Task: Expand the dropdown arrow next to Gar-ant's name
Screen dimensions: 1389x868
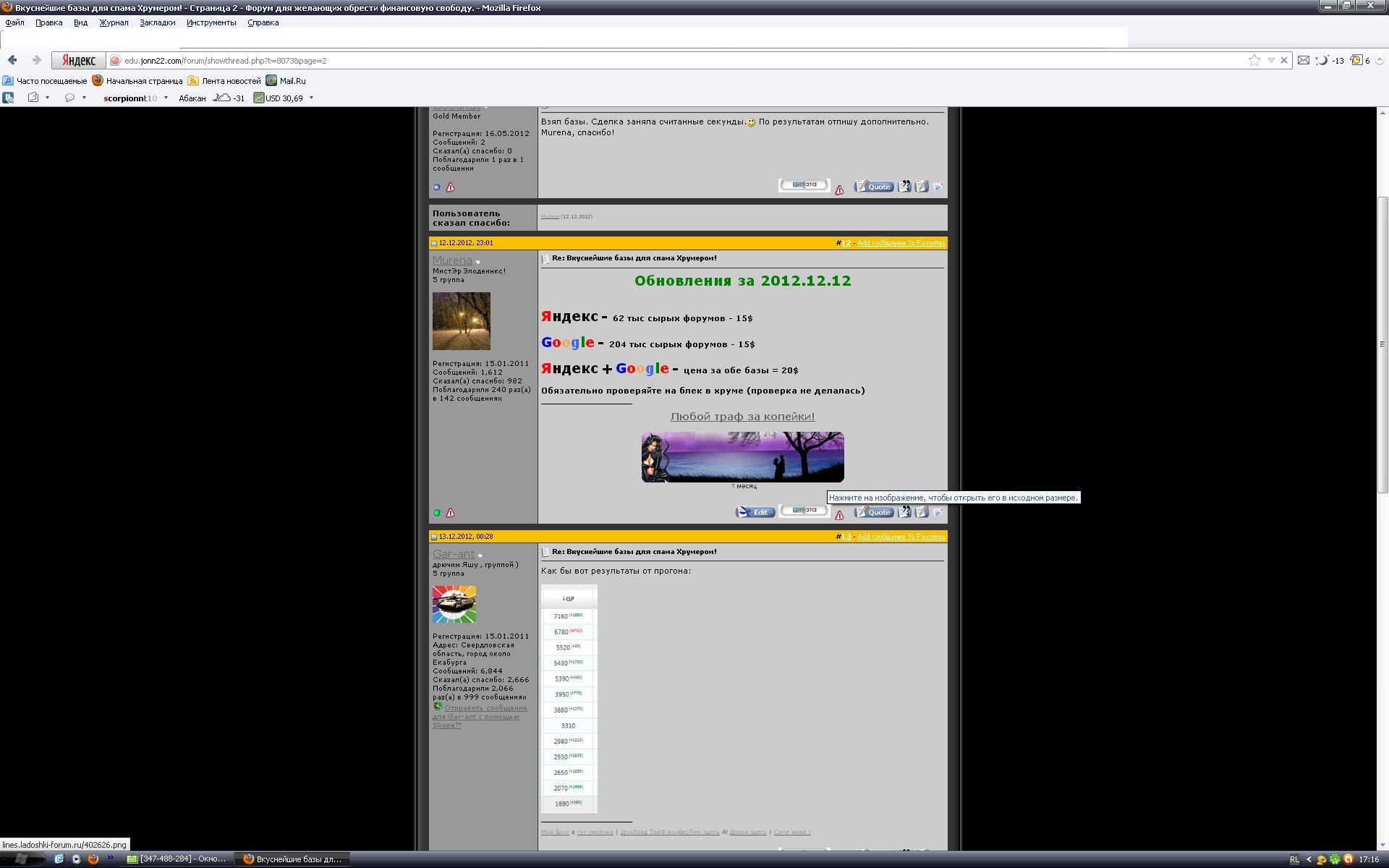Action: click(480, 556)
